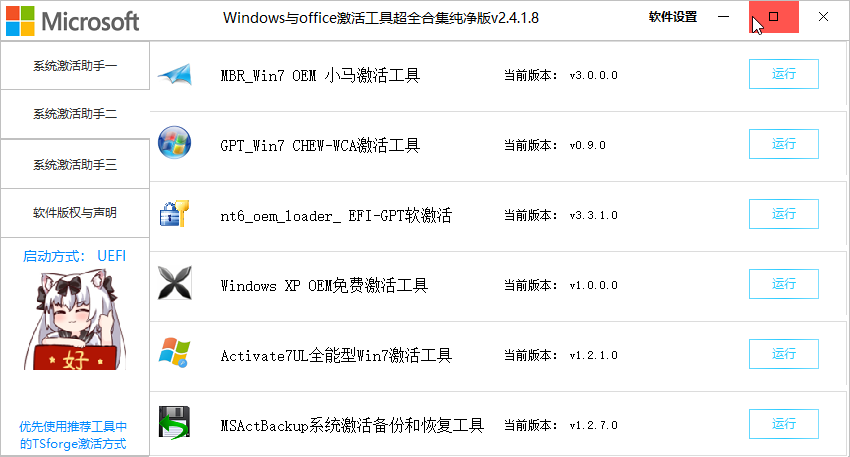Open the 系统激活助手一 tab
Viewport: 850px width, 457px height.
tap(75, 66)
